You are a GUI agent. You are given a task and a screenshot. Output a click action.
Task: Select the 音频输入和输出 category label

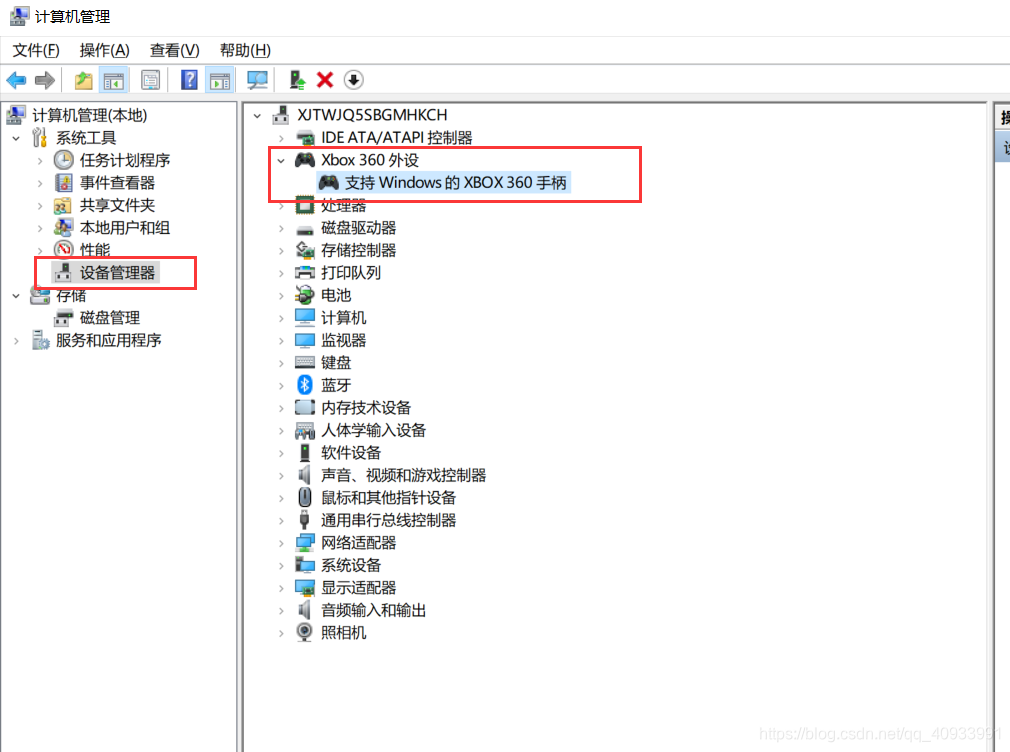click(374, 610)
